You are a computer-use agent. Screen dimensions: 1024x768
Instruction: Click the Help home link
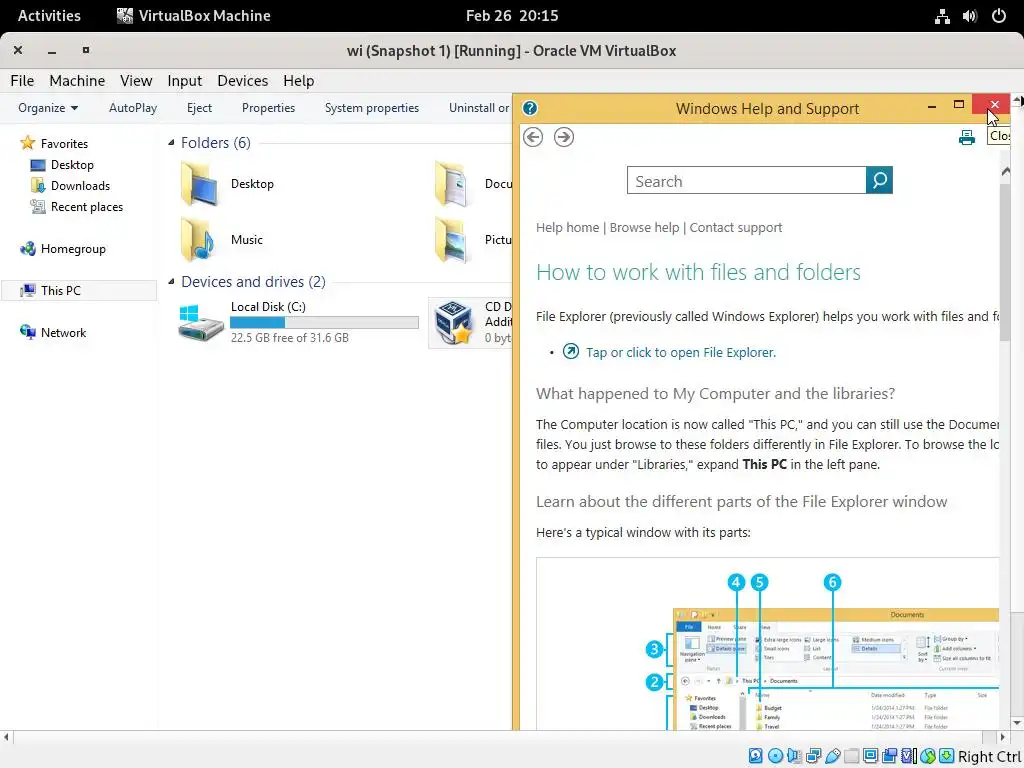(568, 227)
